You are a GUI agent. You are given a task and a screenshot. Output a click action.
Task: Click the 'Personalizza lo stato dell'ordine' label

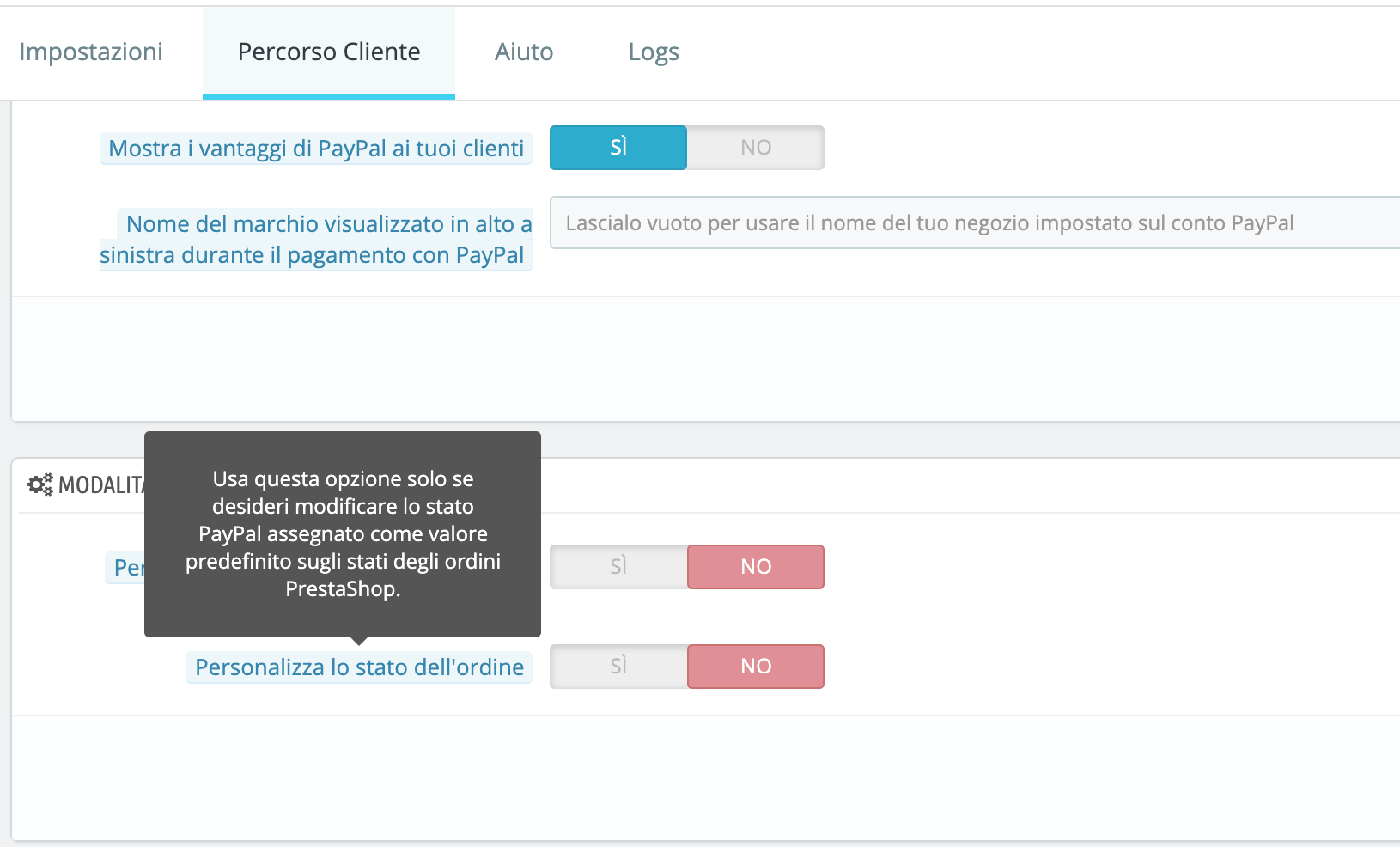pos(359,667)
